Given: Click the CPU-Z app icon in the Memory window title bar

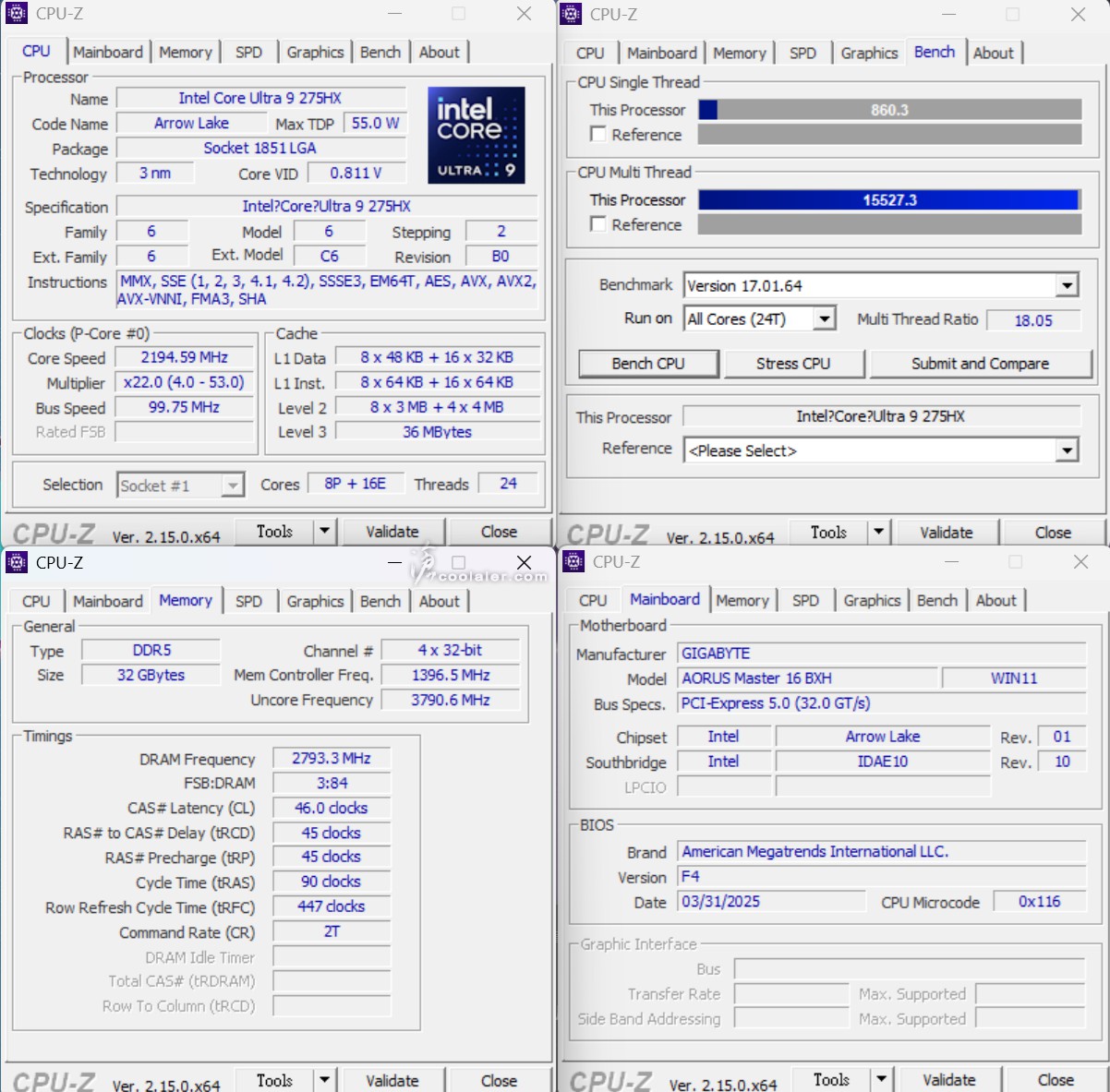Looking at the screenshot, I should 17,562.
